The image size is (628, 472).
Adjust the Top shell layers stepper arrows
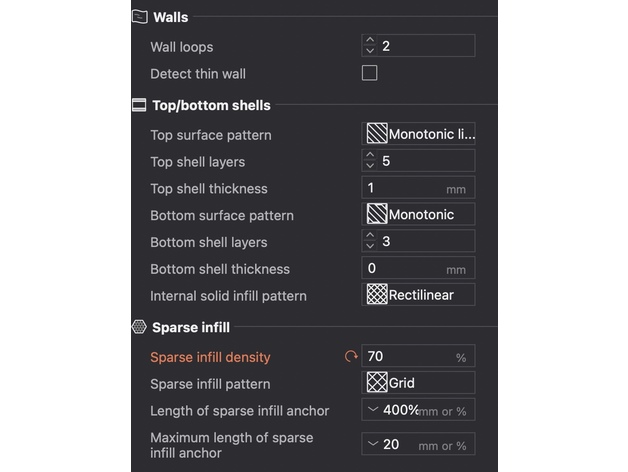370,161
